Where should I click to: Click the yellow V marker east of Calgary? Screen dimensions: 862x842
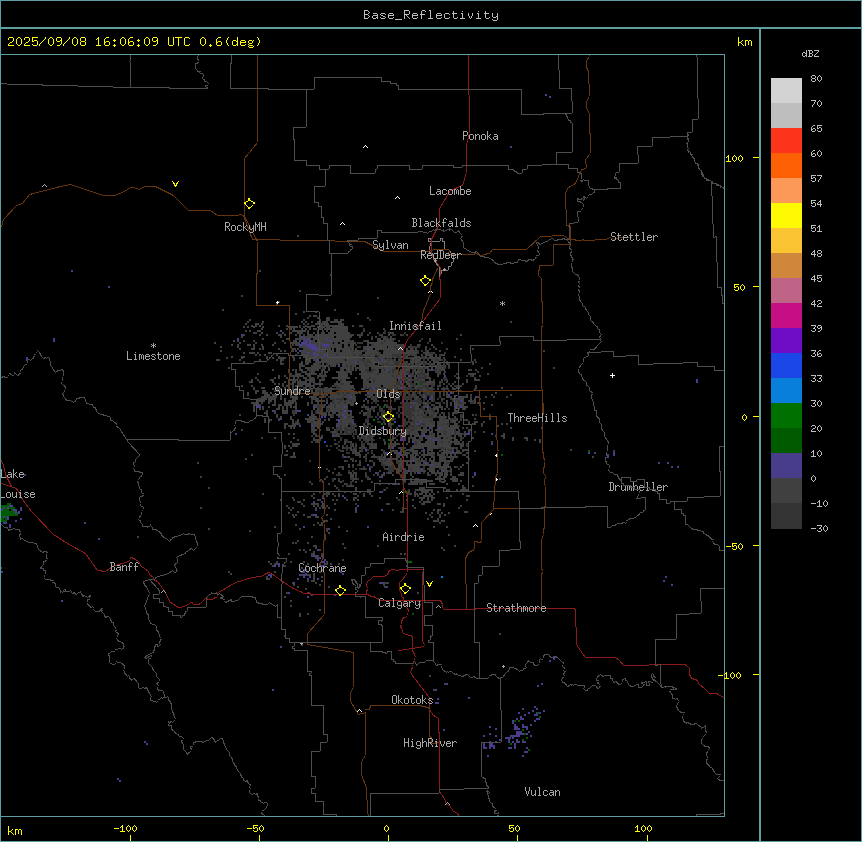pos(429,584)
